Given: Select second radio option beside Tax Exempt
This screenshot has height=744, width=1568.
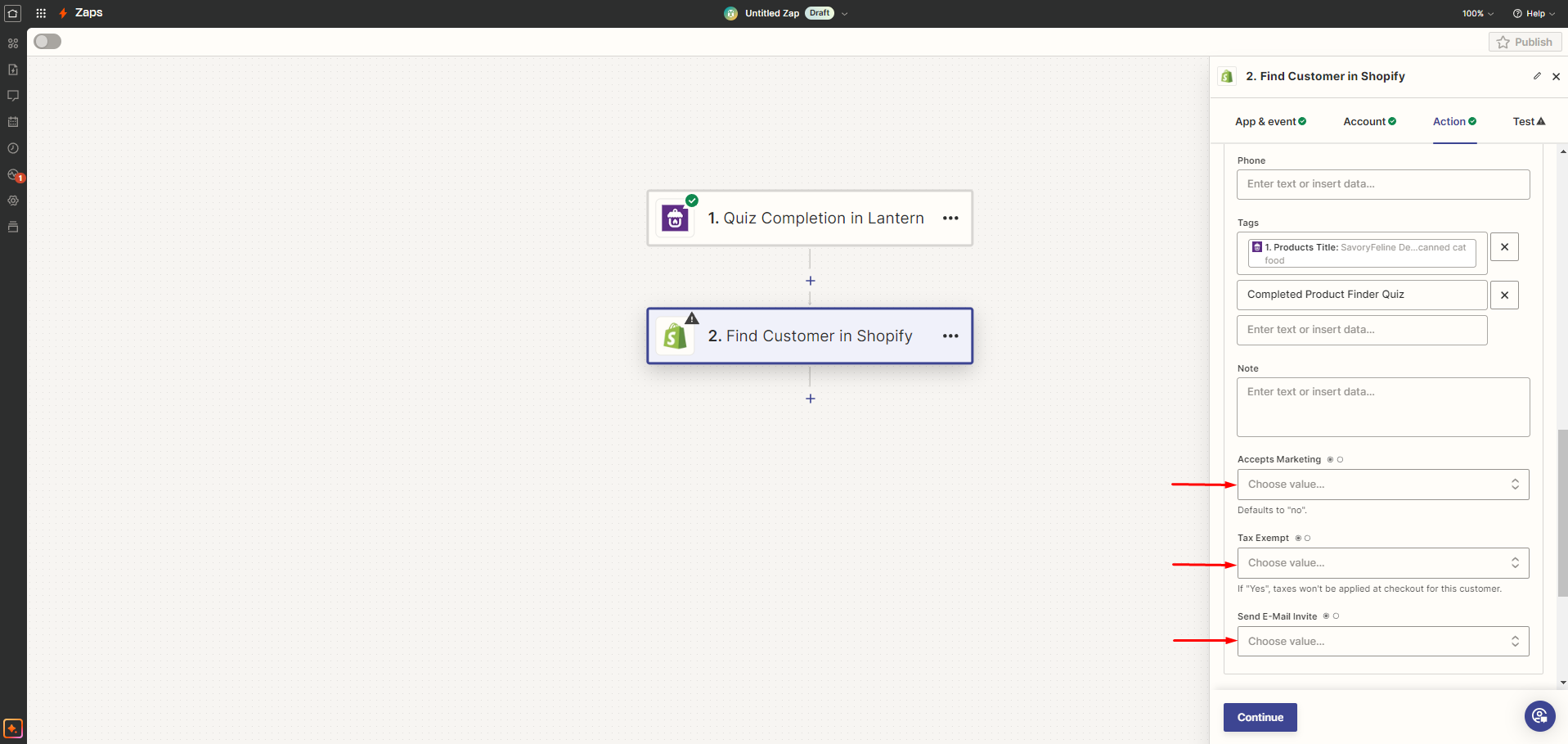Looking at the screenshot, I should click(x=1308, y=538).
